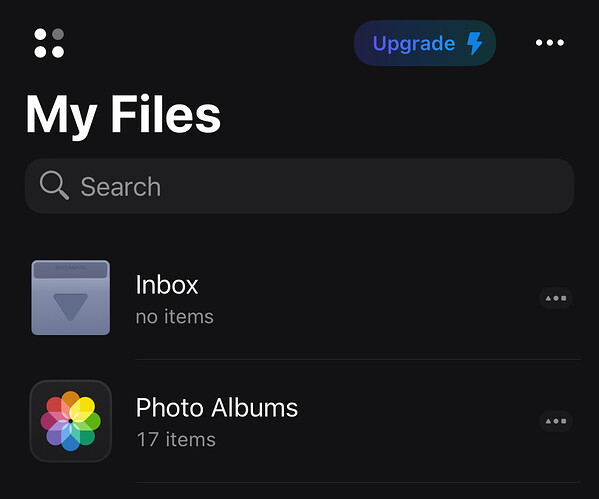Open the four-dot grid menu icon
The width and height of the screenshot is (599, 499).
pos(49,43)
